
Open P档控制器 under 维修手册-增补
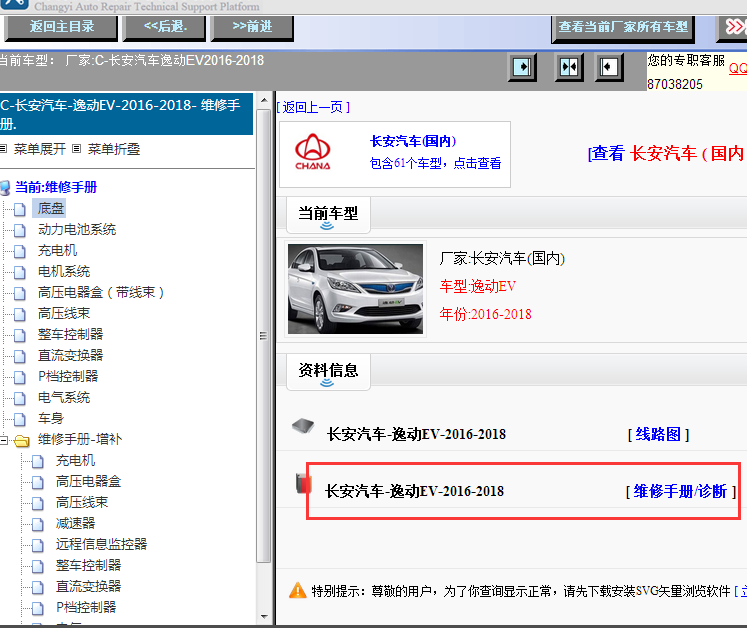pos(86,607)
